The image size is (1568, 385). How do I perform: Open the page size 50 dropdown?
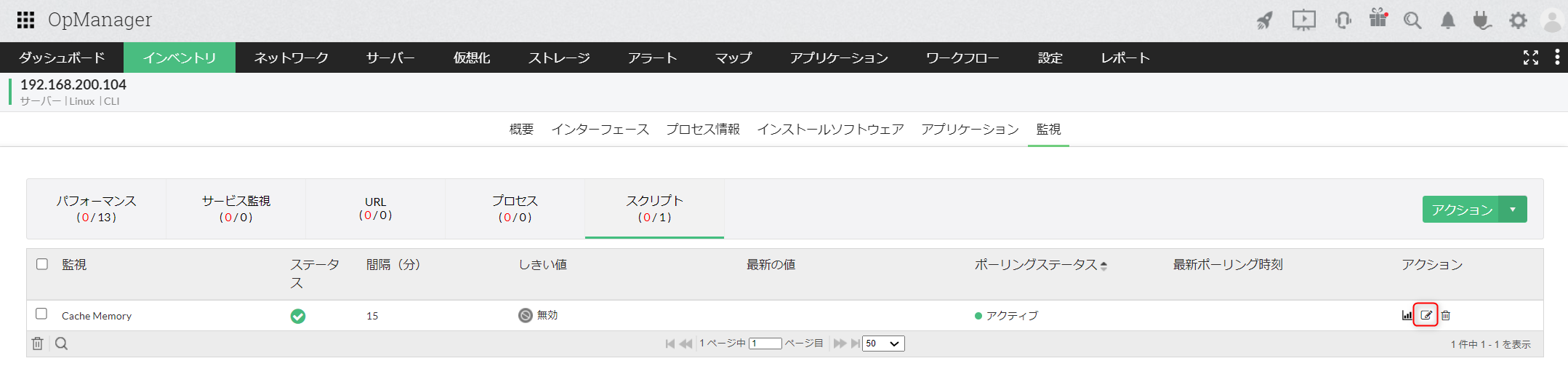point(883,344)
